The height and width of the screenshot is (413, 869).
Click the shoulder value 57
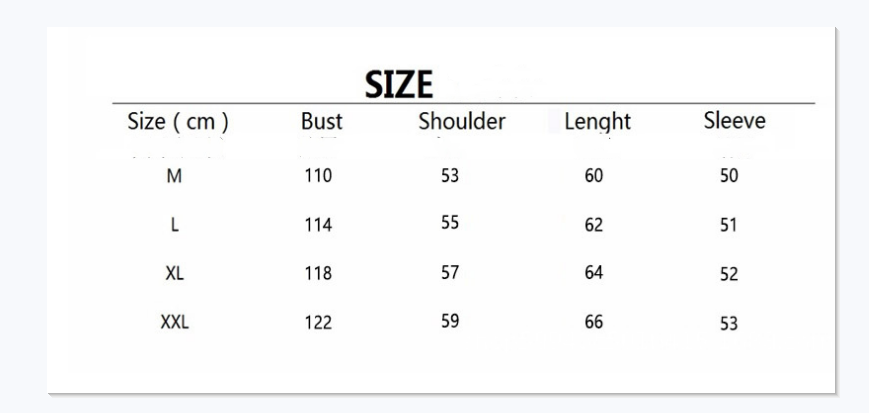point(450,272)
